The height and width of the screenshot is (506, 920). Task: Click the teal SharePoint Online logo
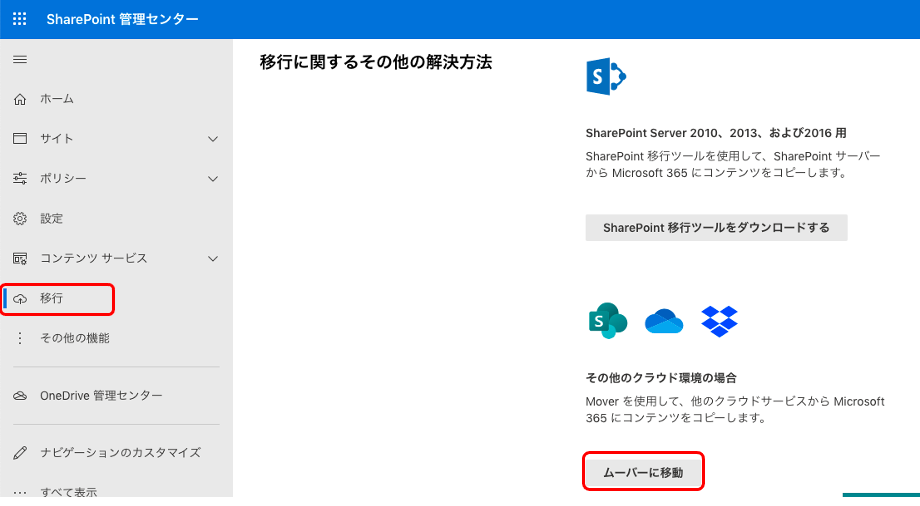tap(607, 321)
